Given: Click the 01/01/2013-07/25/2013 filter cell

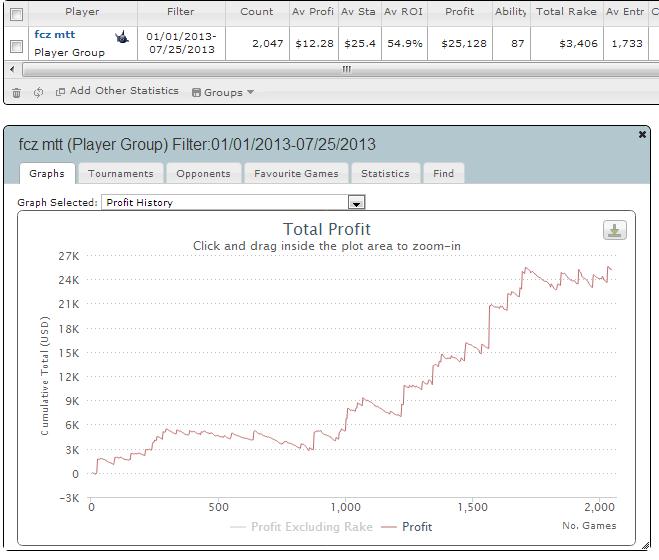Looking at the screenshot, I should (x=182, y=43).
